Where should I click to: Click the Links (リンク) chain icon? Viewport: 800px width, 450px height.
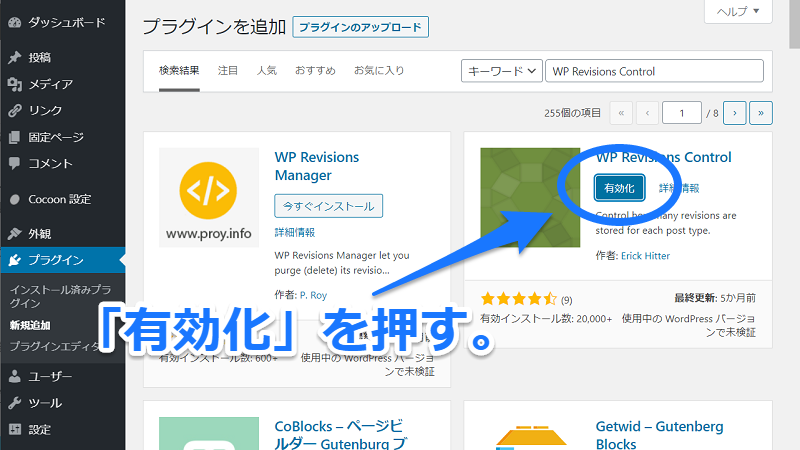pos(14,111)
